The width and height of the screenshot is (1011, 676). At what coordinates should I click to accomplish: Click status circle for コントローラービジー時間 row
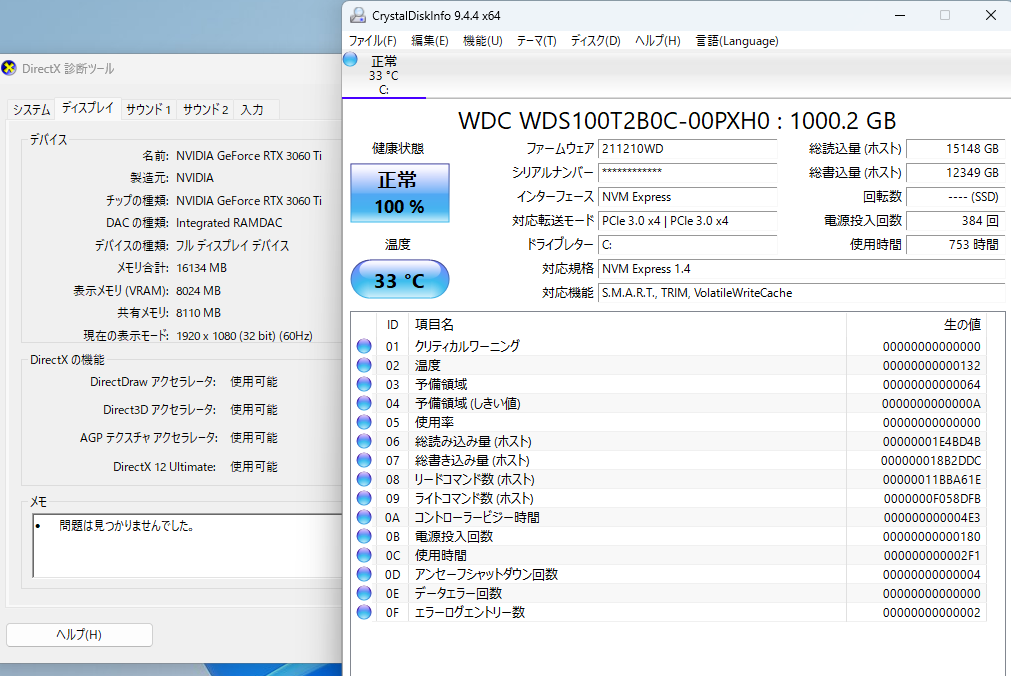(x=364, y=517)
